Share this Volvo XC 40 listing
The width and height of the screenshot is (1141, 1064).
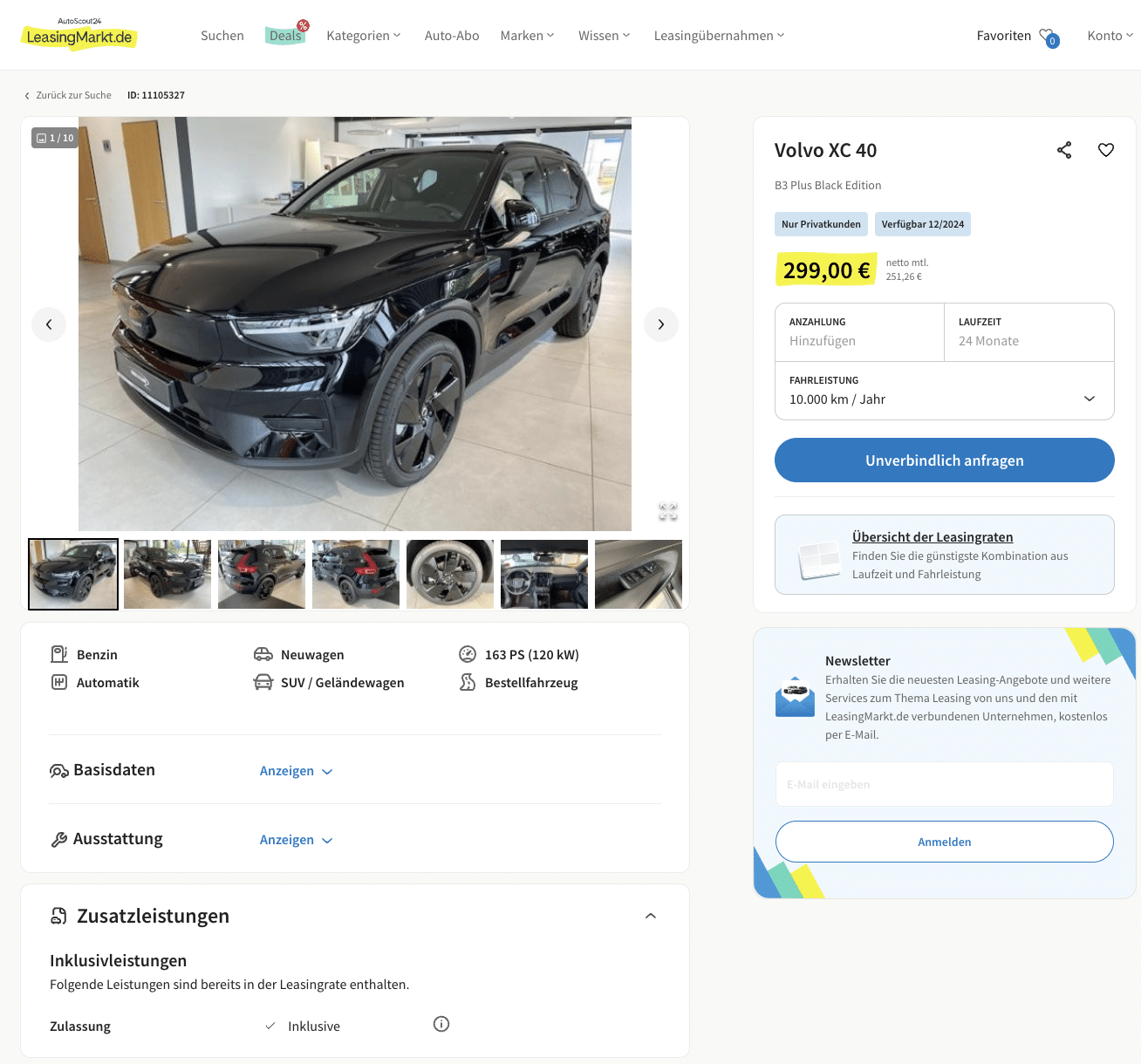(x=1064, y=150)
